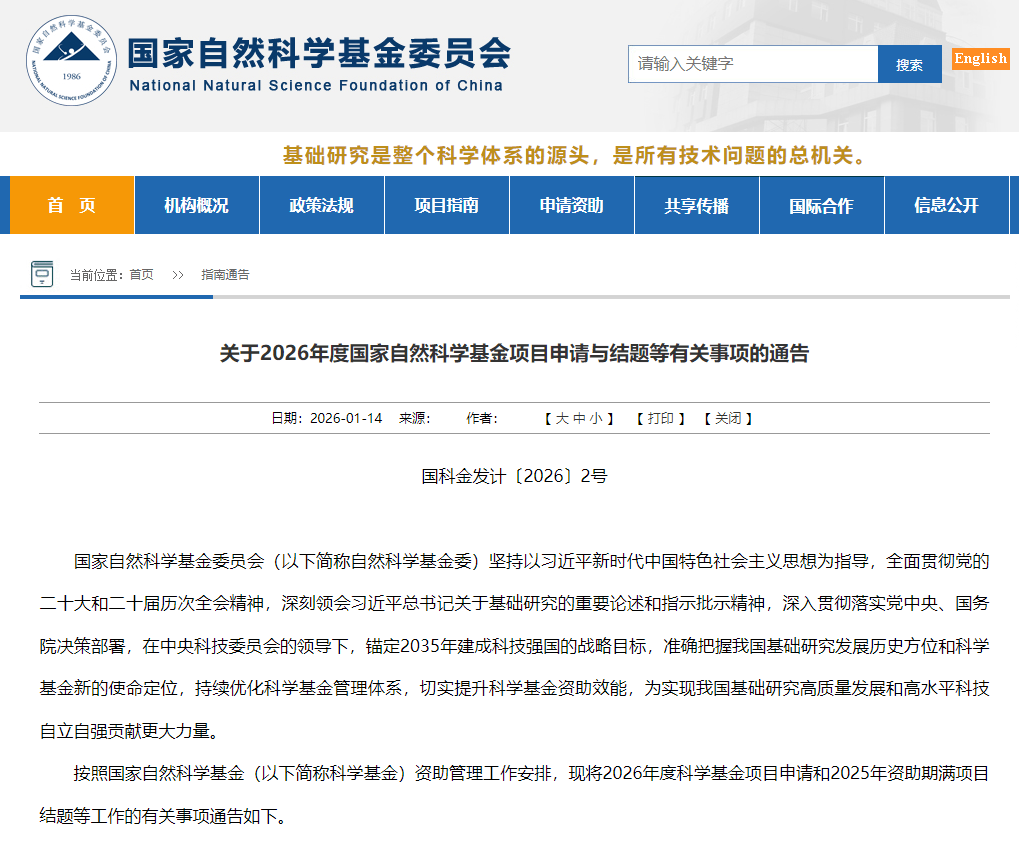Set the font size to 大 (large)

tap(562, 419)
